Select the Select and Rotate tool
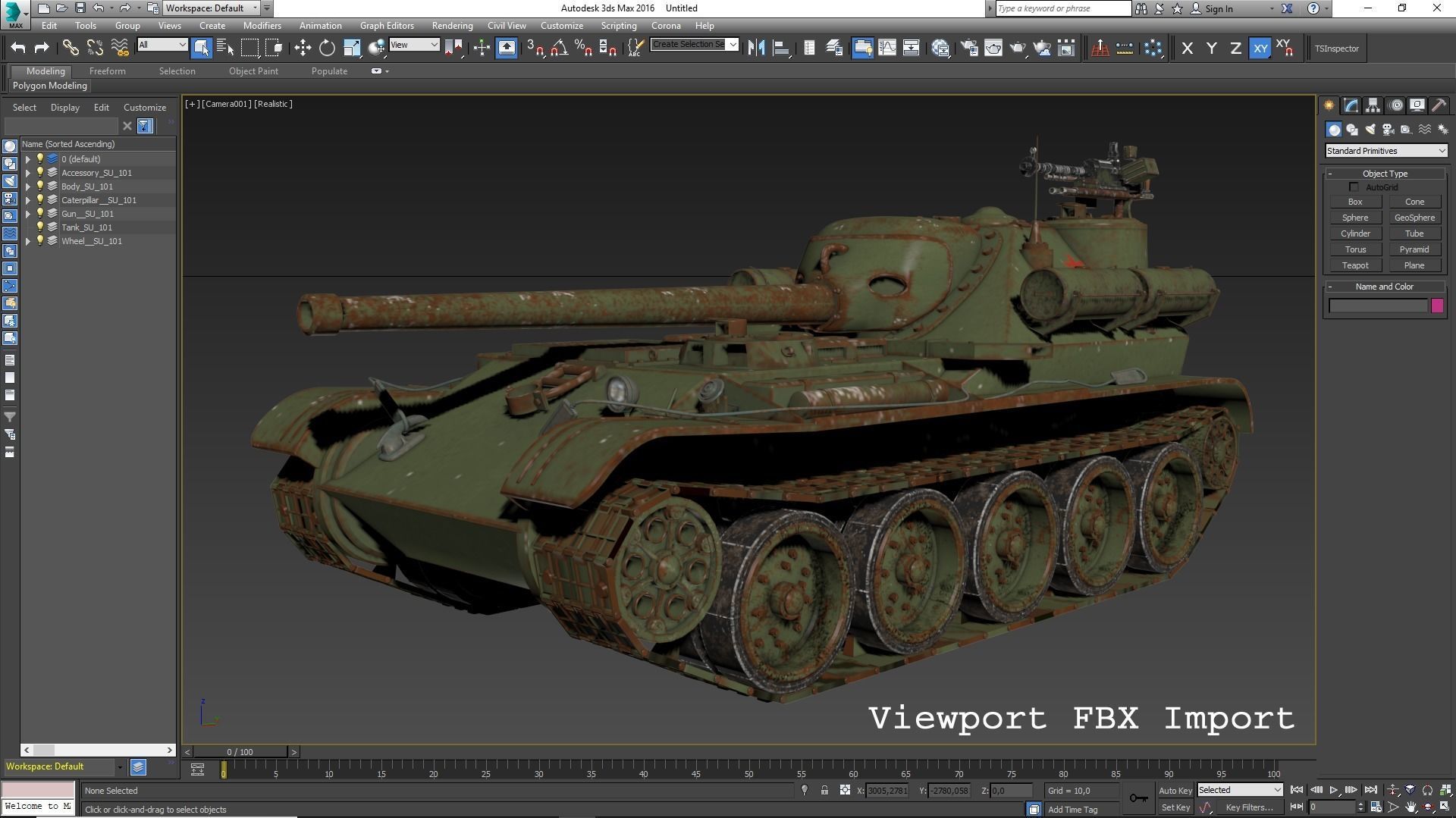 pos(327,48)
